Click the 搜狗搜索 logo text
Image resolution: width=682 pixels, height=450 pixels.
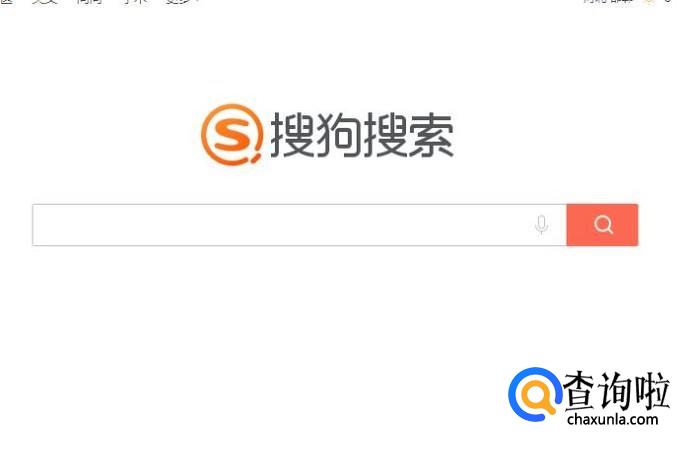click(362, 135)
